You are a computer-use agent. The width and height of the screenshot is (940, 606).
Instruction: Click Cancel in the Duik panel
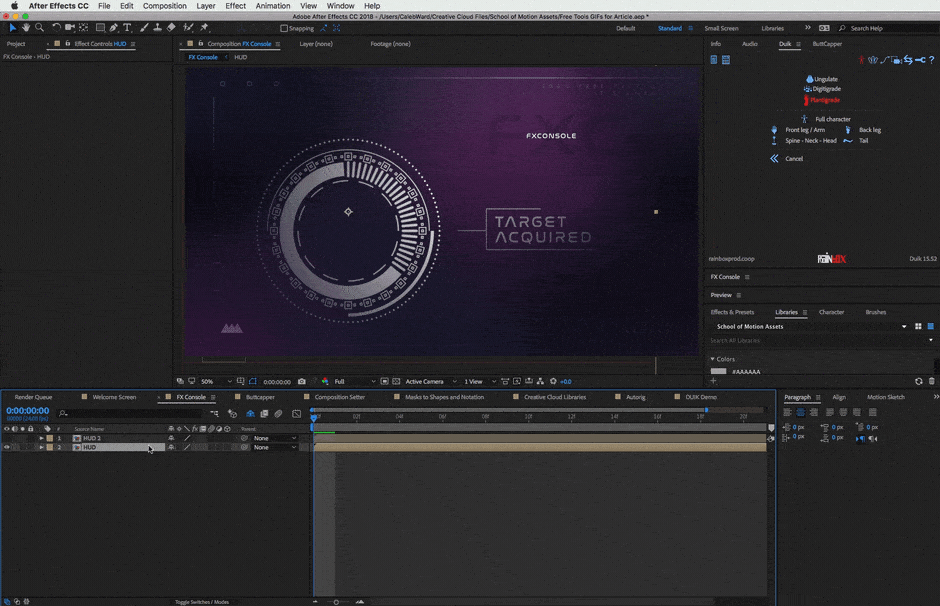[794, 159]
